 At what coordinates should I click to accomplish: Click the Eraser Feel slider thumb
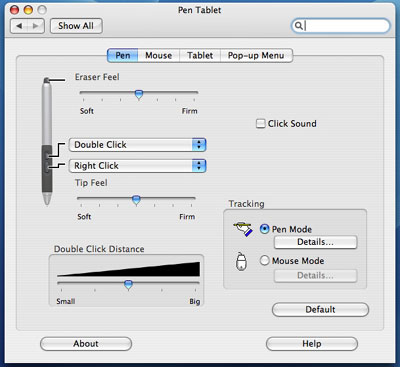coord(139,95)
